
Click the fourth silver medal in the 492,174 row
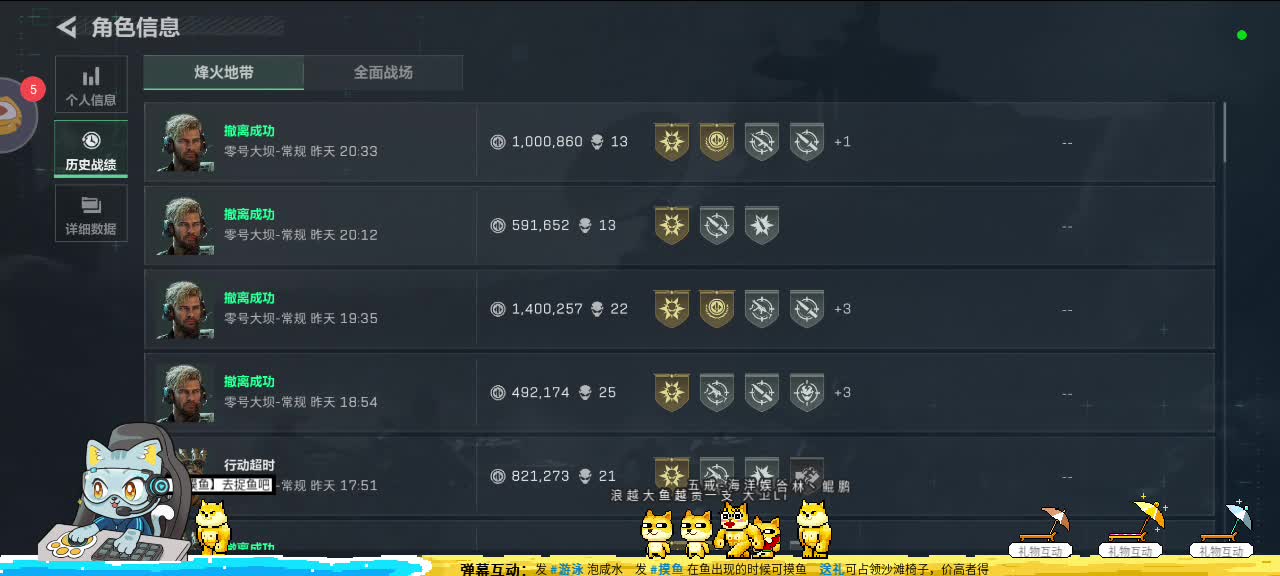[807, 392]
